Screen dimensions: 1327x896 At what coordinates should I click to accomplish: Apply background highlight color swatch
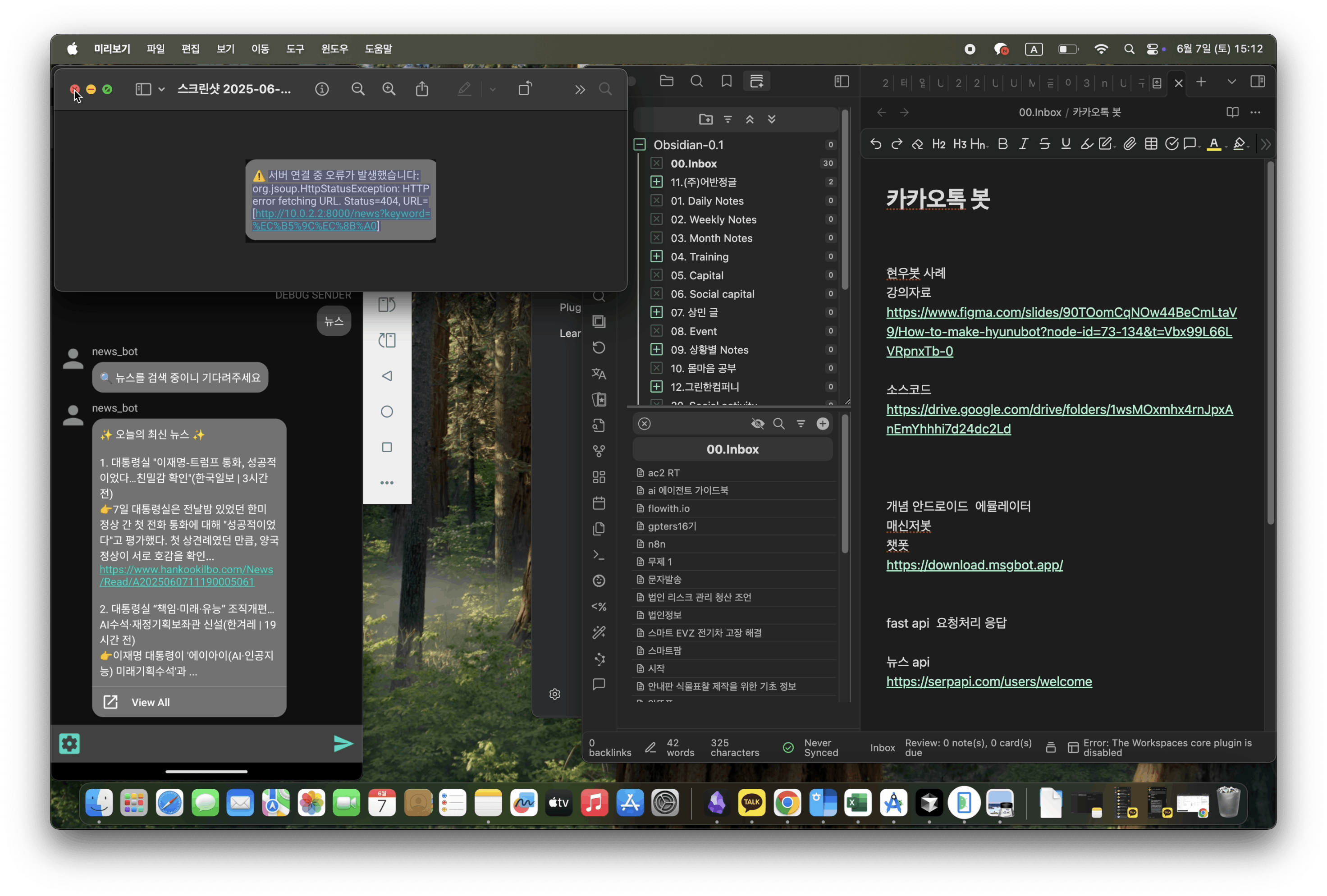(1239, 144)
